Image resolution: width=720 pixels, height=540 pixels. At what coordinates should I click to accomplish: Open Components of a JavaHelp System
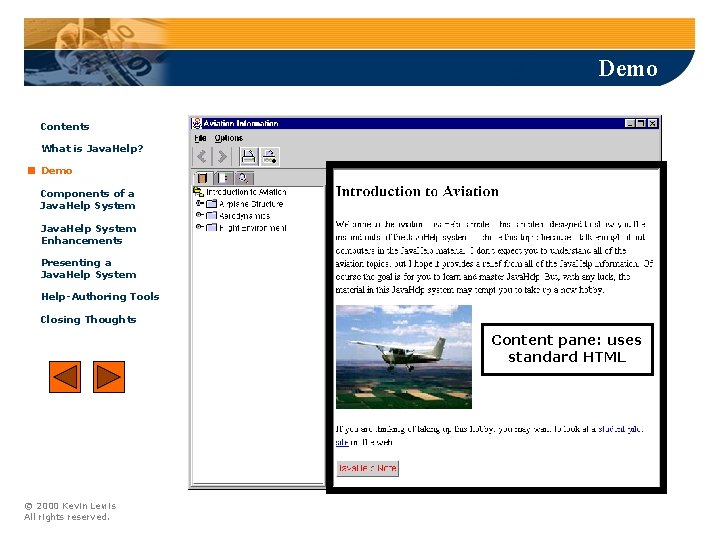tap(88, 199)
